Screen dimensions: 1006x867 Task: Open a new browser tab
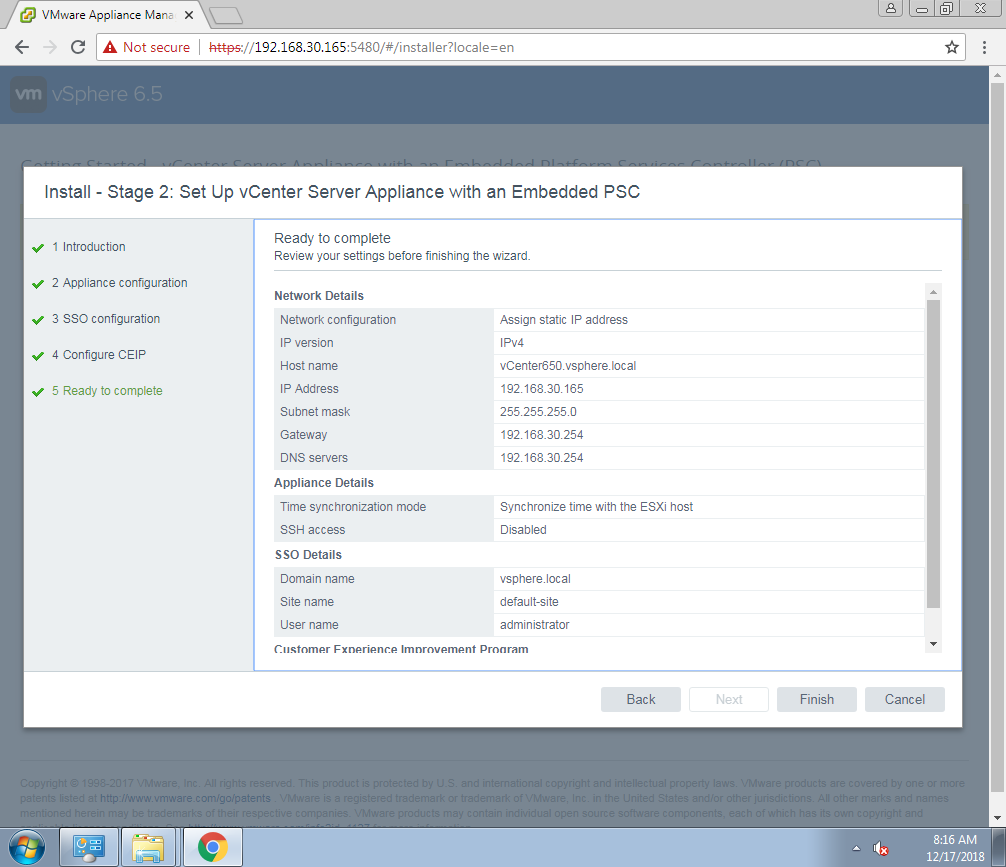(x=226, y=15)
